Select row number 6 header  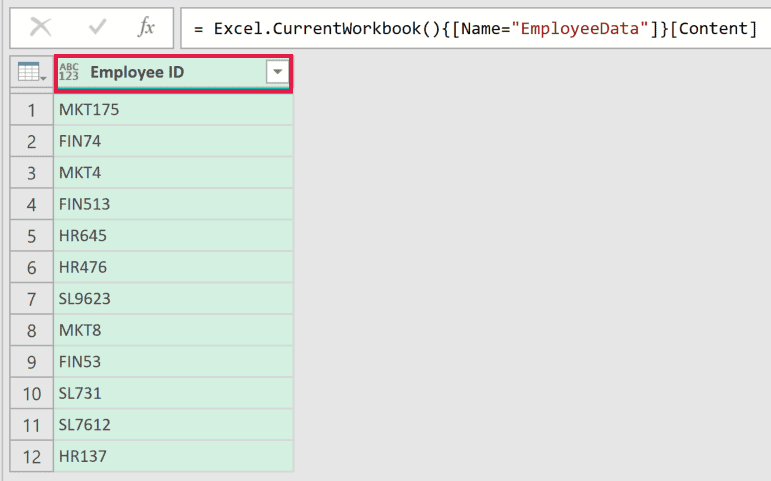pyautogui.click(x=31, y=267)
